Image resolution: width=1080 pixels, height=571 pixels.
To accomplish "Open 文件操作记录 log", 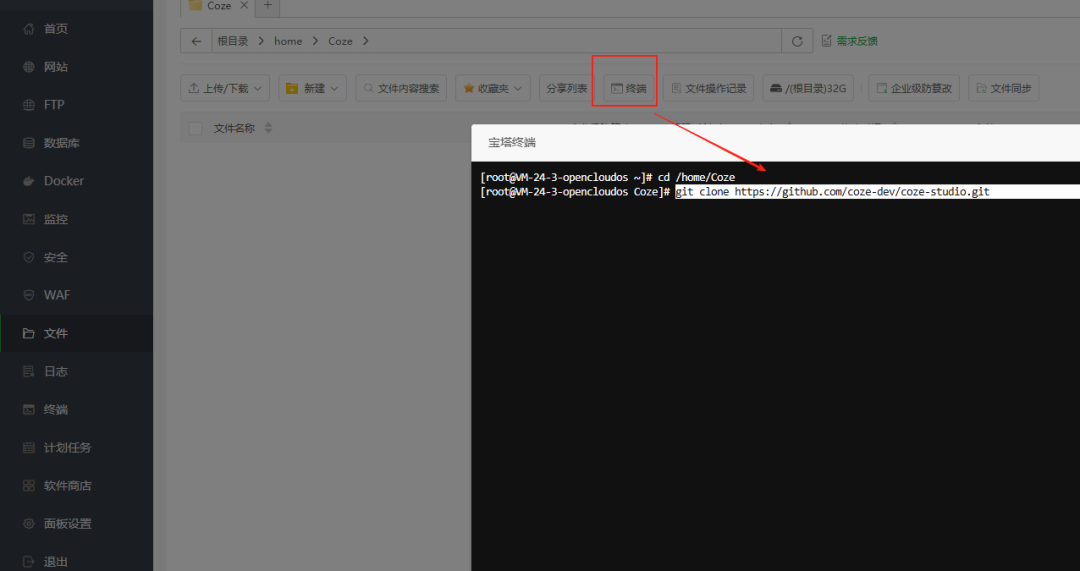I will click(x=709, y=88).
